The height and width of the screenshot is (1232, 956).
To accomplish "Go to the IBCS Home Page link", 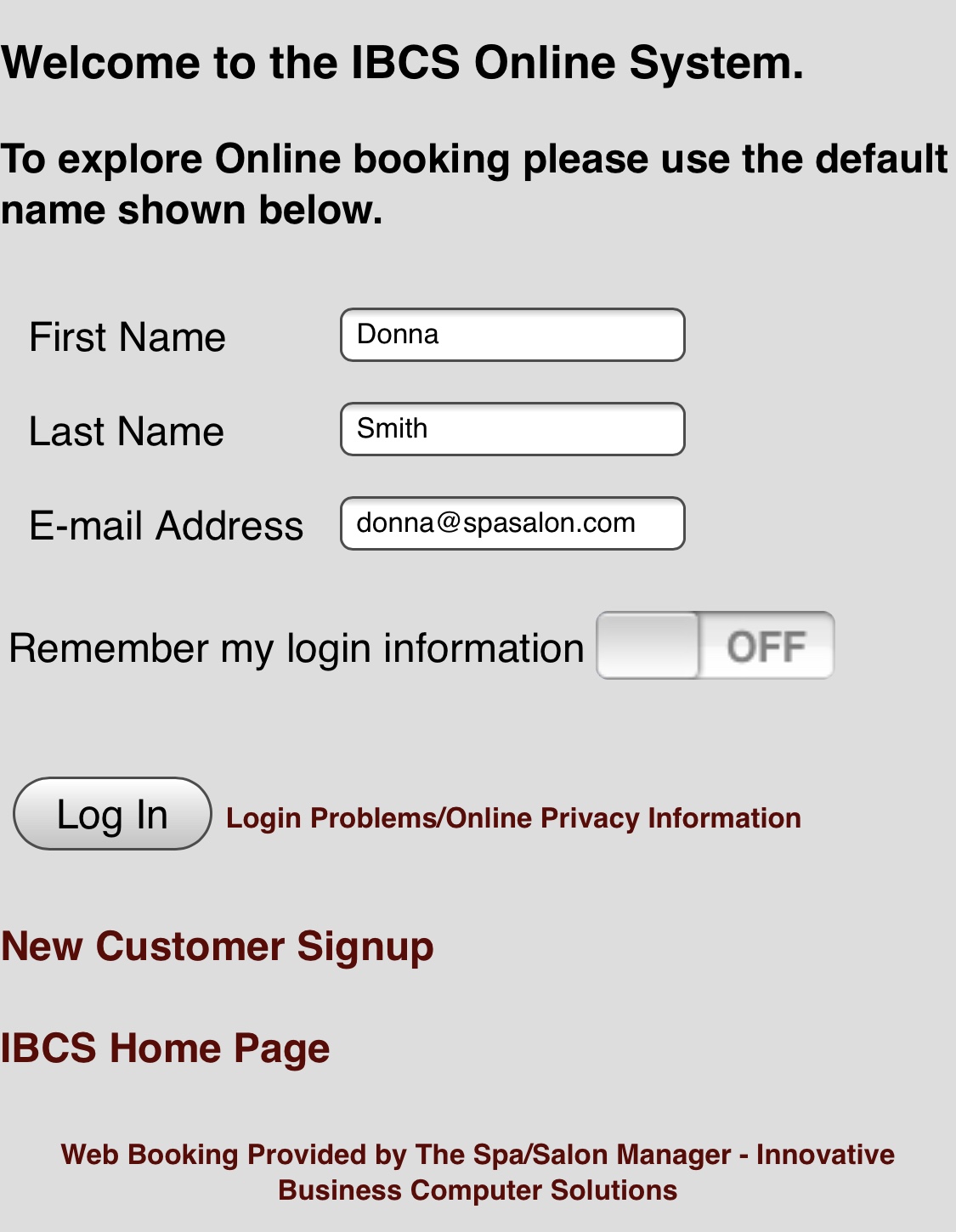I will [165, 1048].
